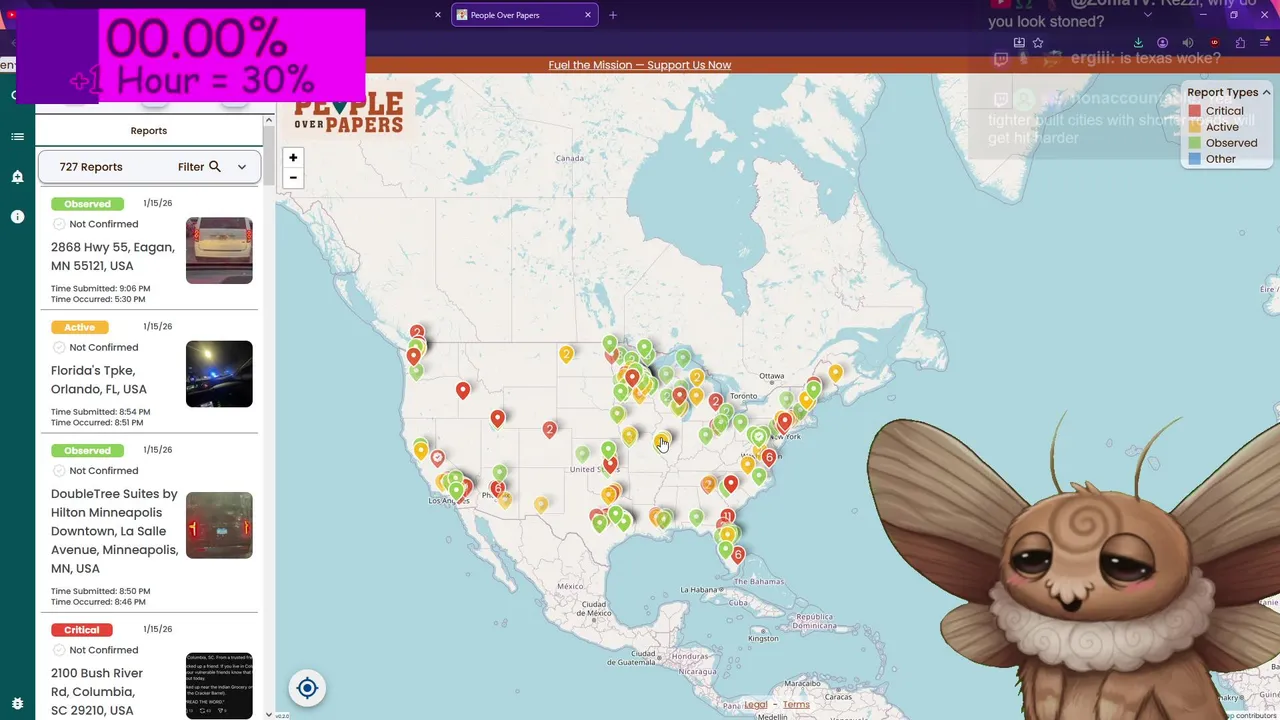Open the Legal link on map
1280x720 pixels.
coord(756,704)
